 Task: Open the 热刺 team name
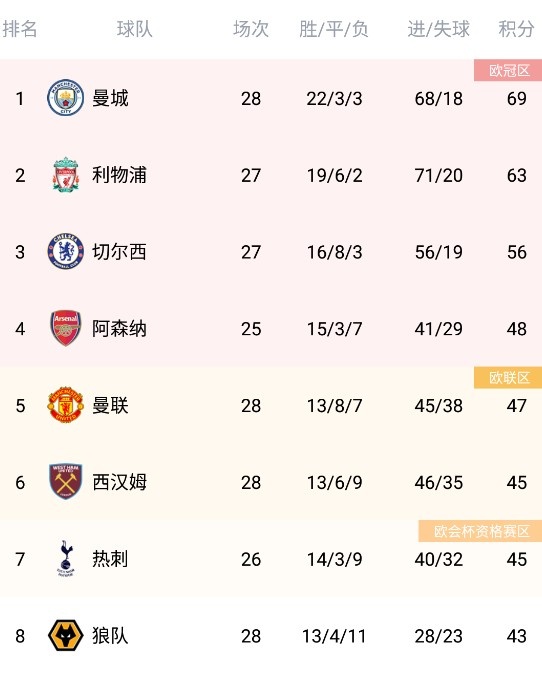[110, 559]
